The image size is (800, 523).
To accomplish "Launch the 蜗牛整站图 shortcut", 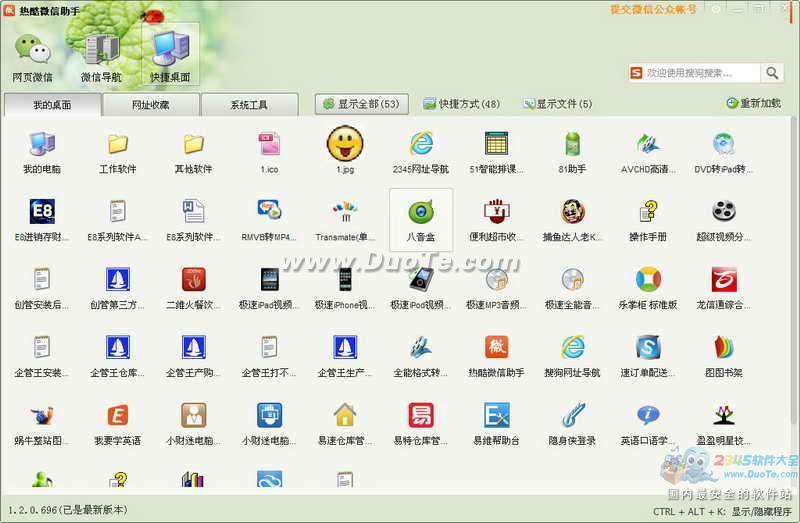I will tap(42, 424).
